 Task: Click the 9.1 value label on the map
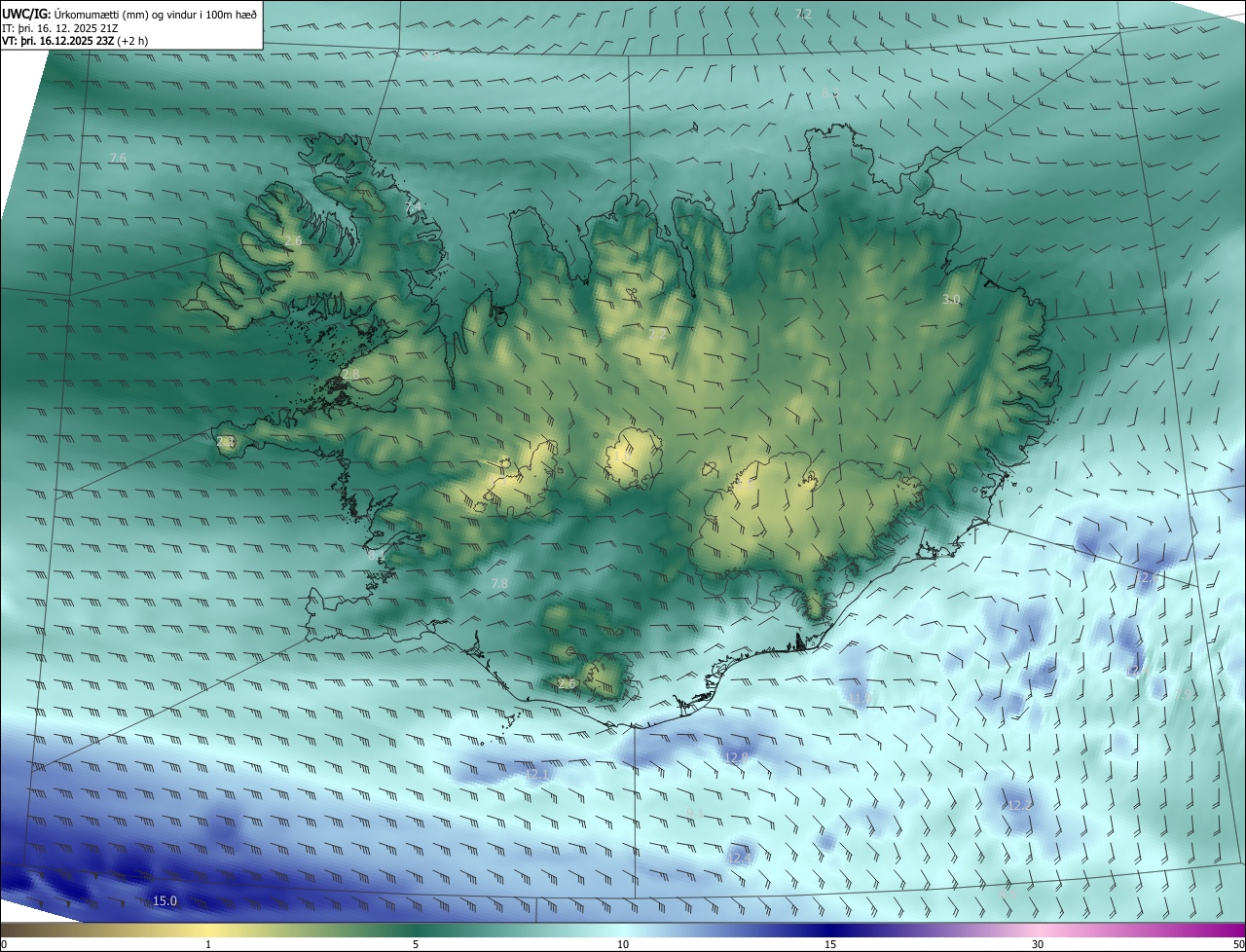695,814
